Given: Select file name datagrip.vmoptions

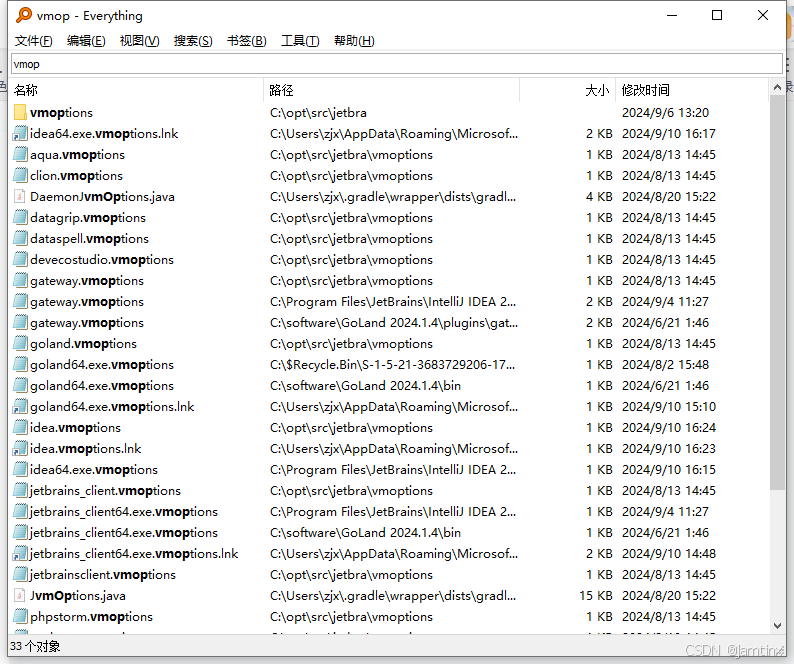Looking at the screenshot, I should 88,218.
